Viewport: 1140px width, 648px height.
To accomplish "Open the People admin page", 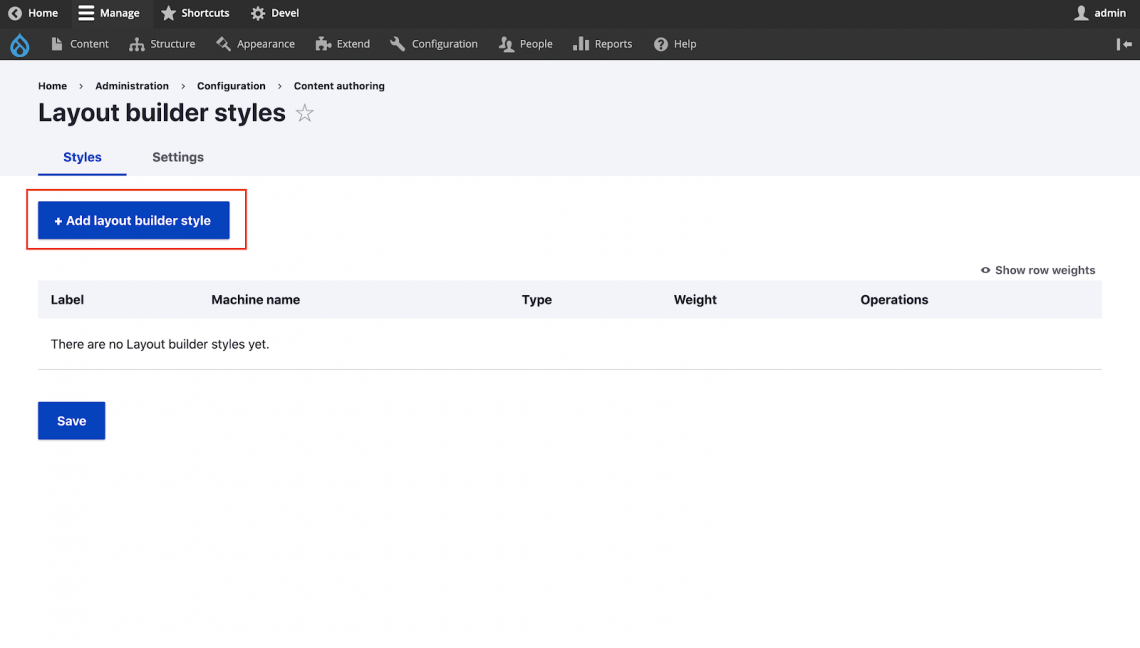I will 525,44.
